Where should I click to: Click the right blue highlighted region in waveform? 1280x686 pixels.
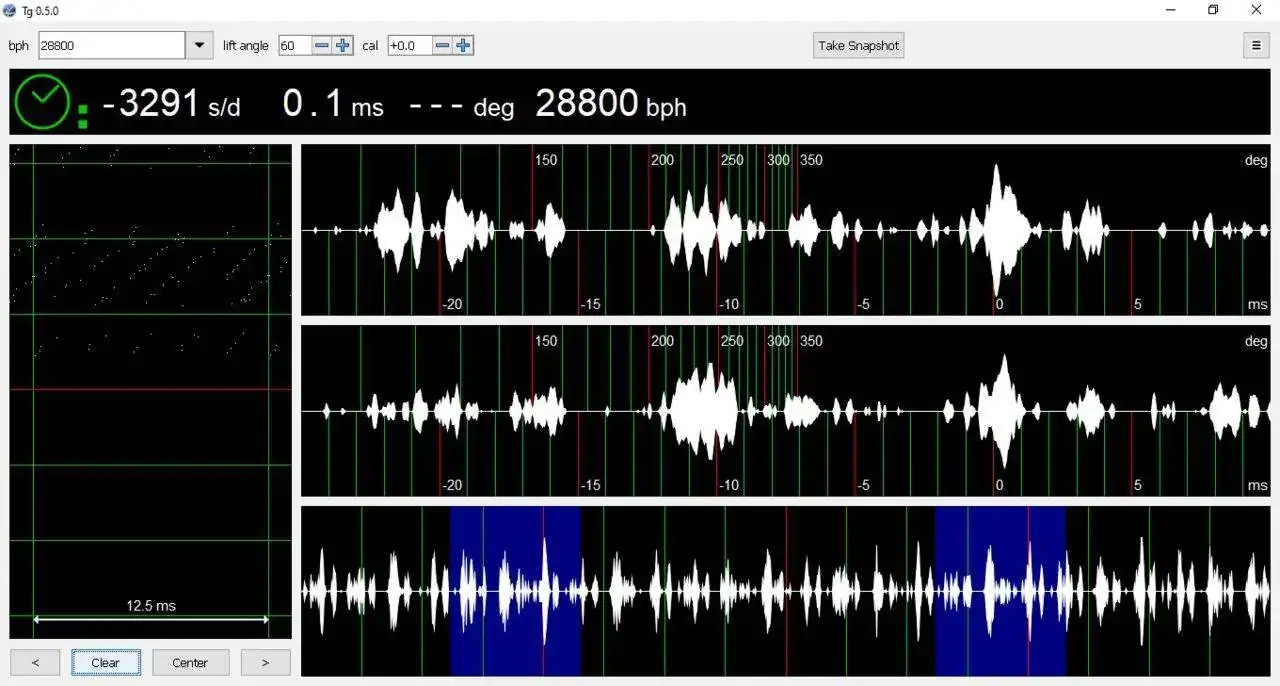pos(1000,590)
